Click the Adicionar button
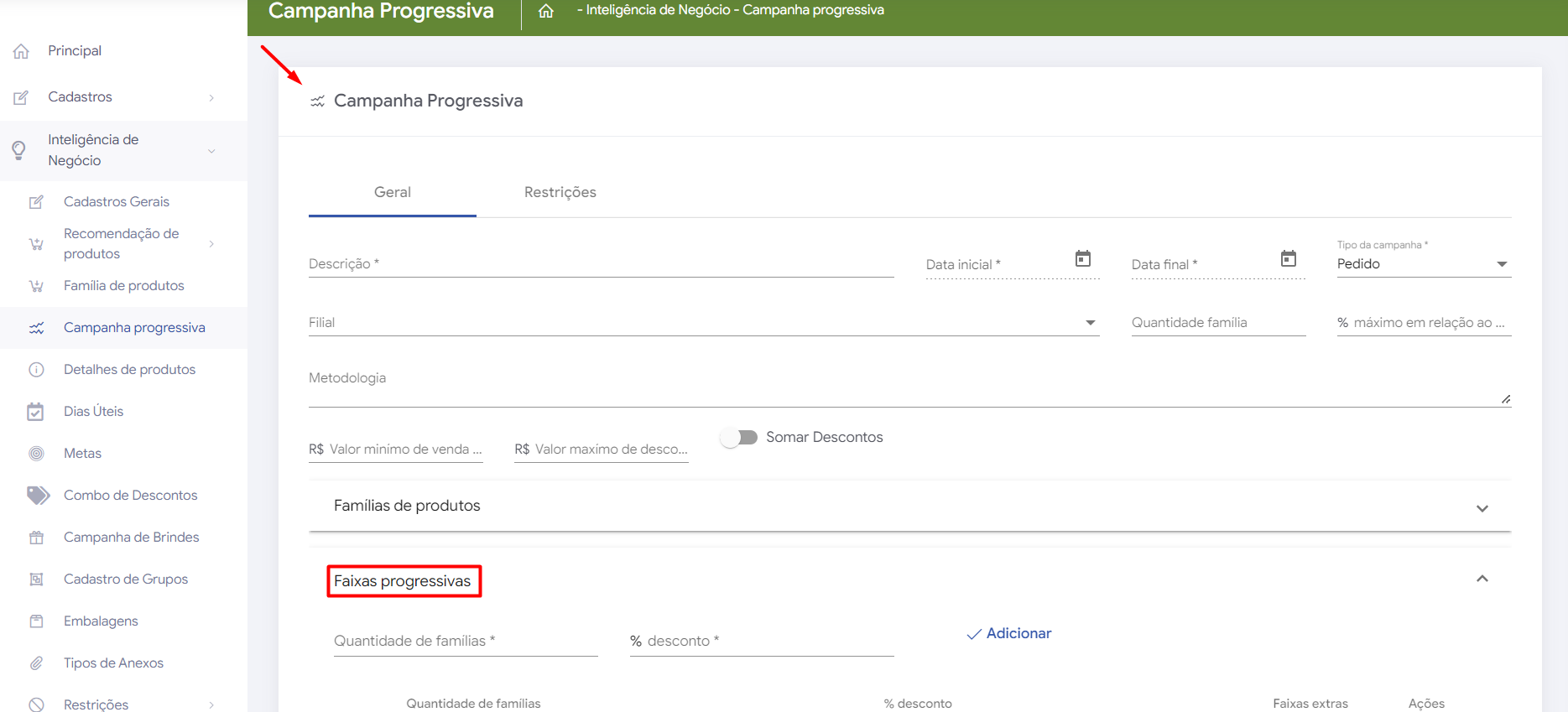This screenshot has width=1568, height=712. tap(1009, 634)
